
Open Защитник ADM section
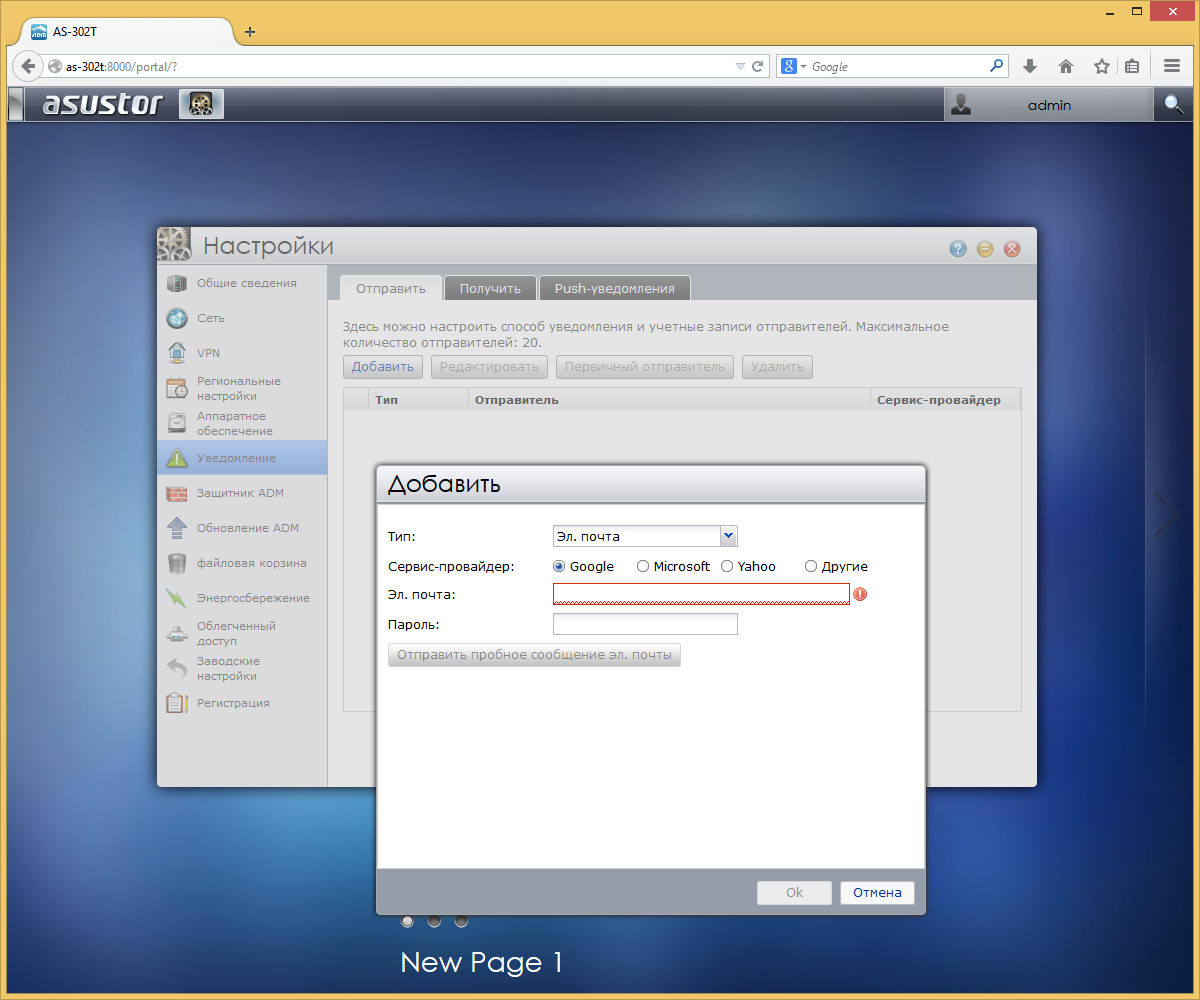tap(242, 493)
